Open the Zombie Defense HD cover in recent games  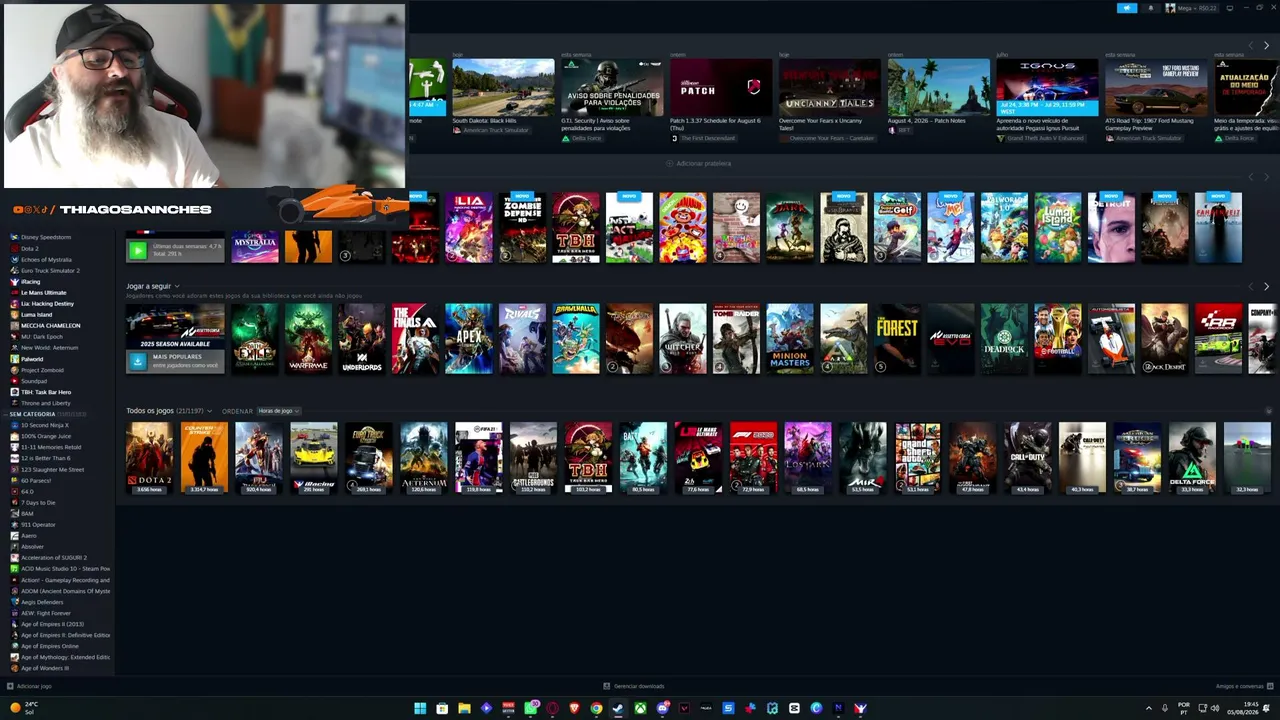tap(522, 228)
